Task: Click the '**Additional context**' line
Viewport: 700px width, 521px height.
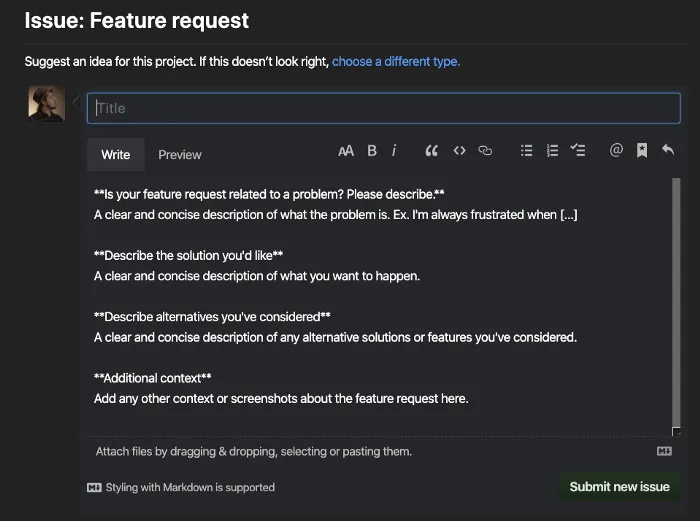Action: coord(153,378)
